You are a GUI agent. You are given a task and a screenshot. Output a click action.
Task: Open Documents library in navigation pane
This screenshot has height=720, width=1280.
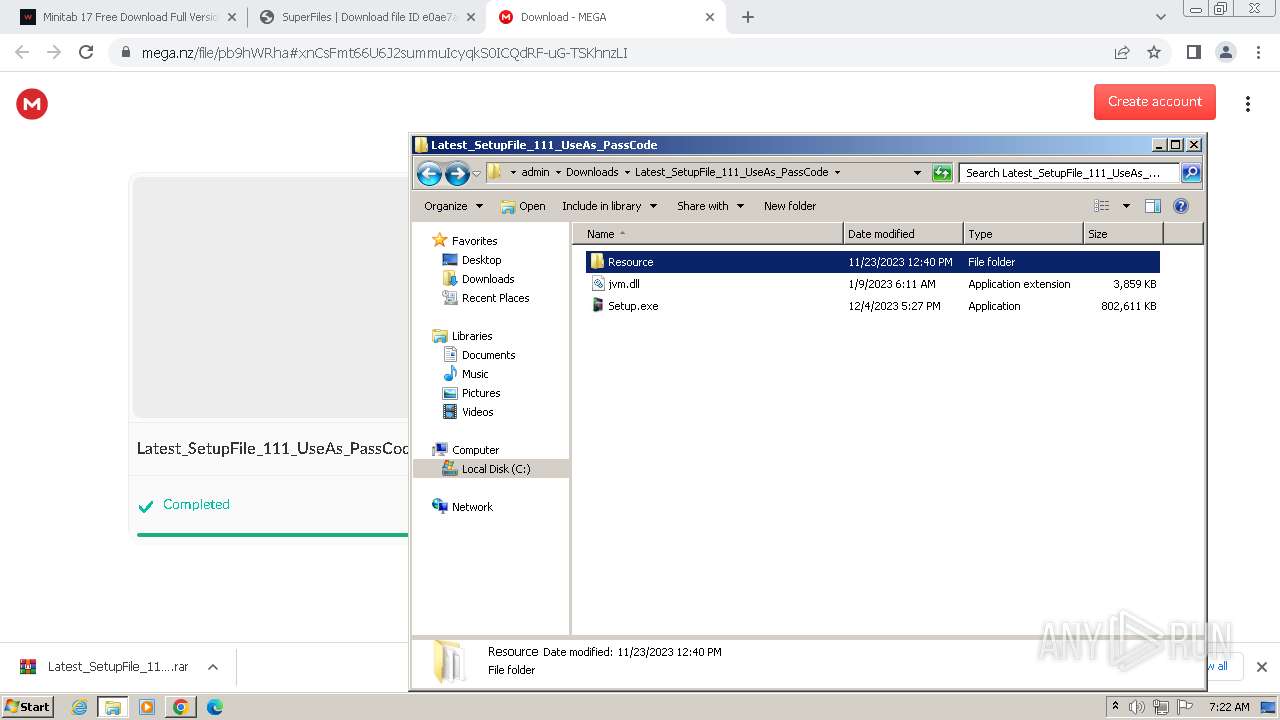488,355
